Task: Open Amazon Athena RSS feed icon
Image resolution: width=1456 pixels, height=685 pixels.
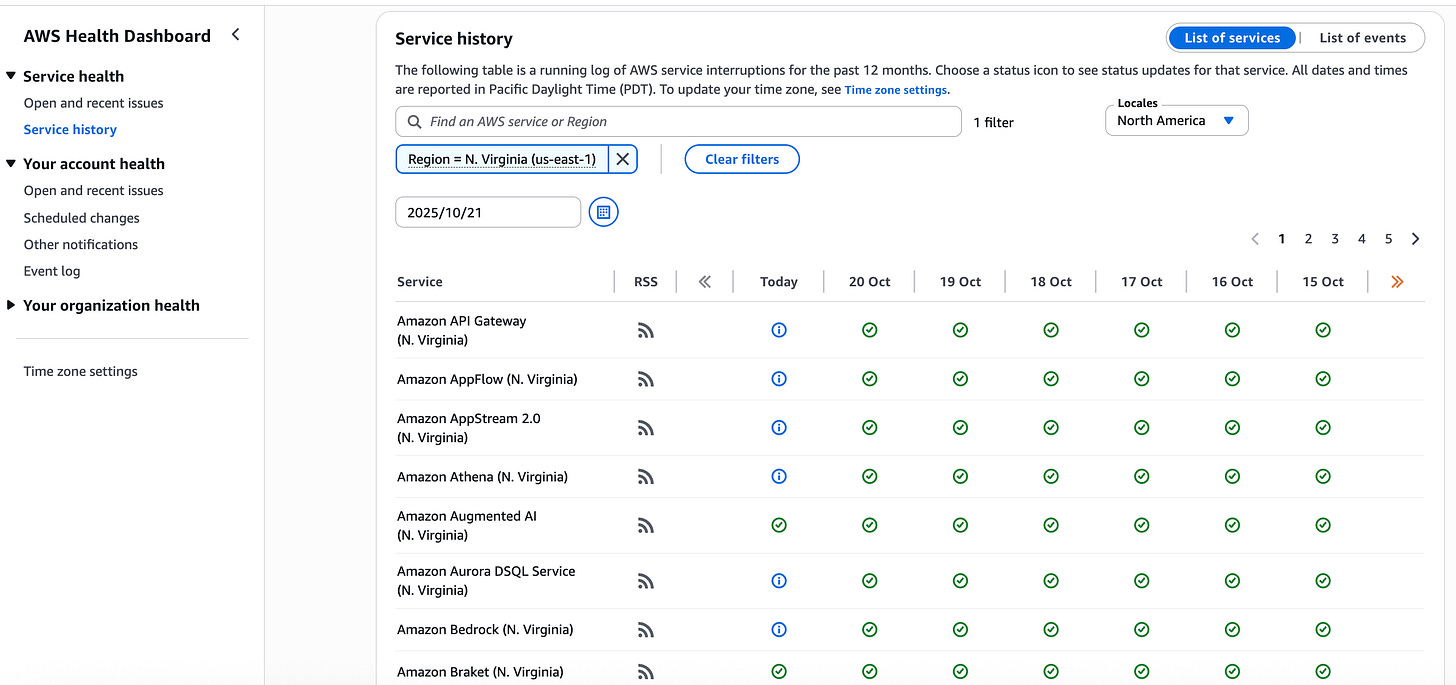Action: tap(646, 477)
